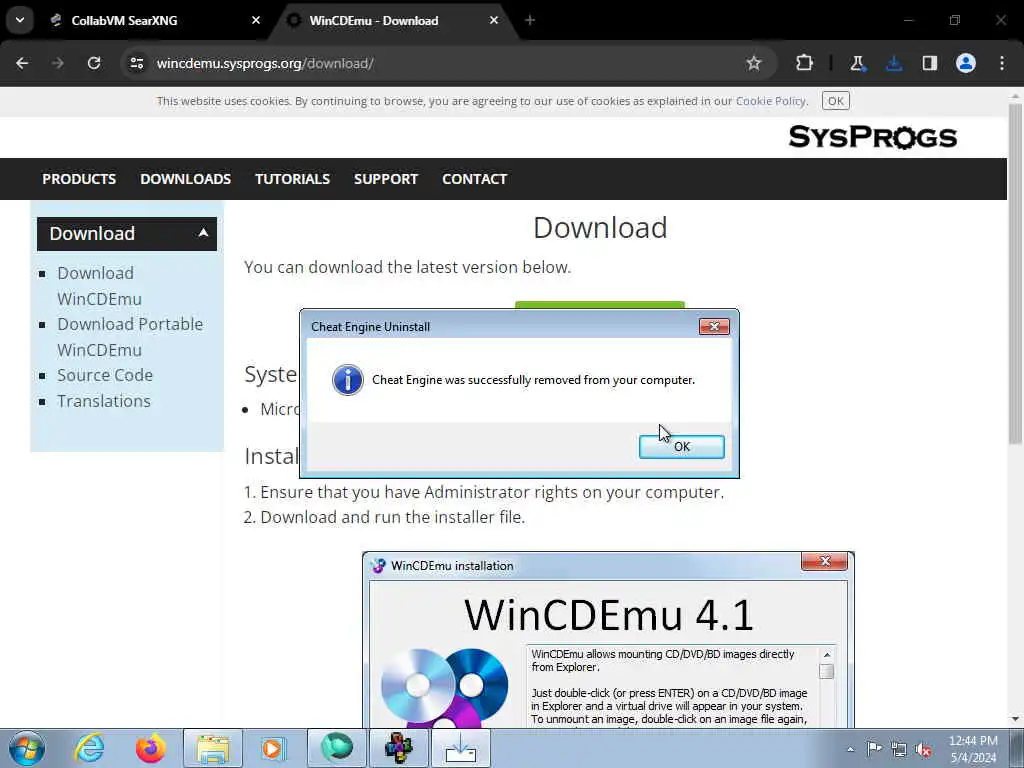This screenshot has height=768, width=1024.
Task: Open the PRODUCTS menu
Action: (x=79, y=179)
